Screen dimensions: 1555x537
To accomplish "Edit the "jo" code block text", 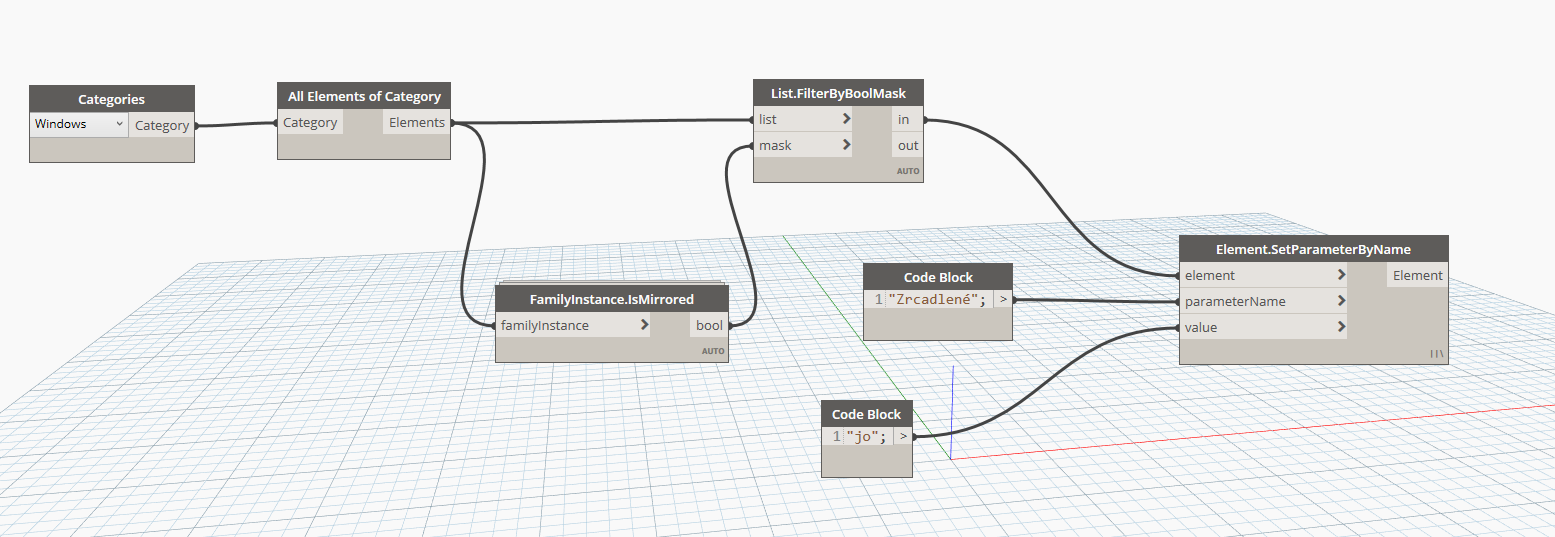I will tap(866, 437).
